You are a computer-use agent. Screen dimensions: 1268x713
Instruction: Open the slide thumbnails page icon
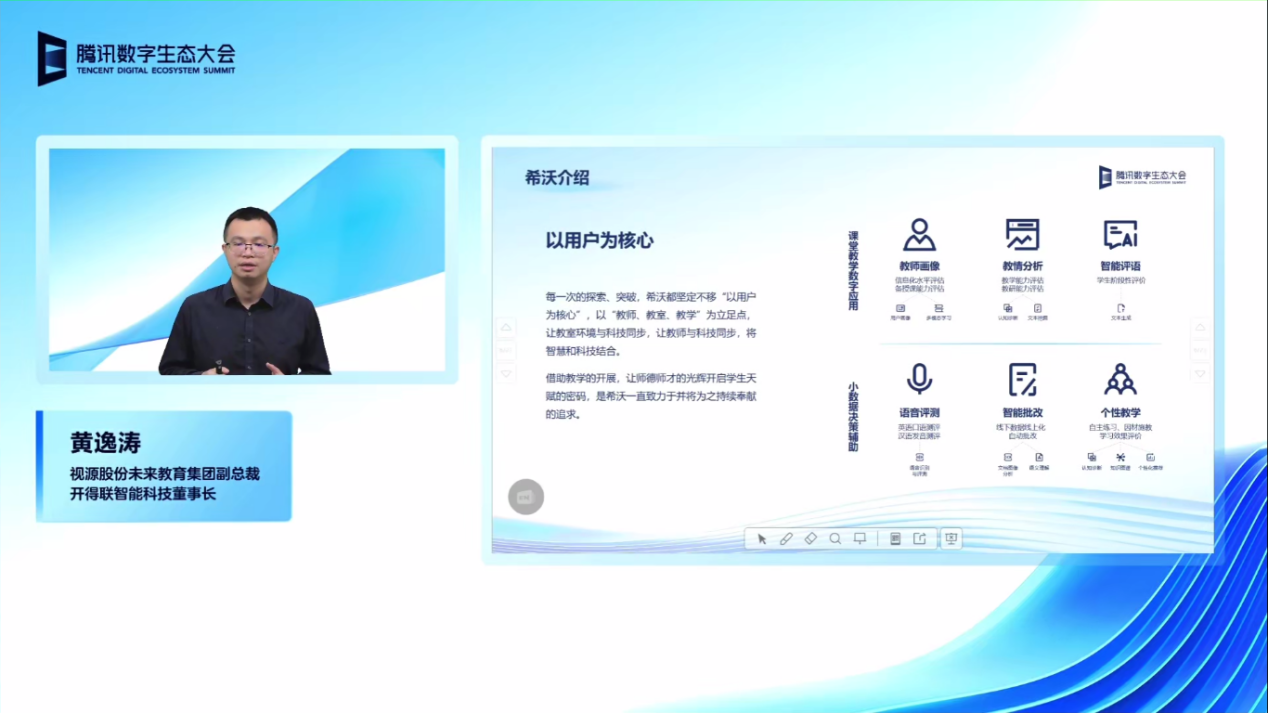click(x=895, y=539)
